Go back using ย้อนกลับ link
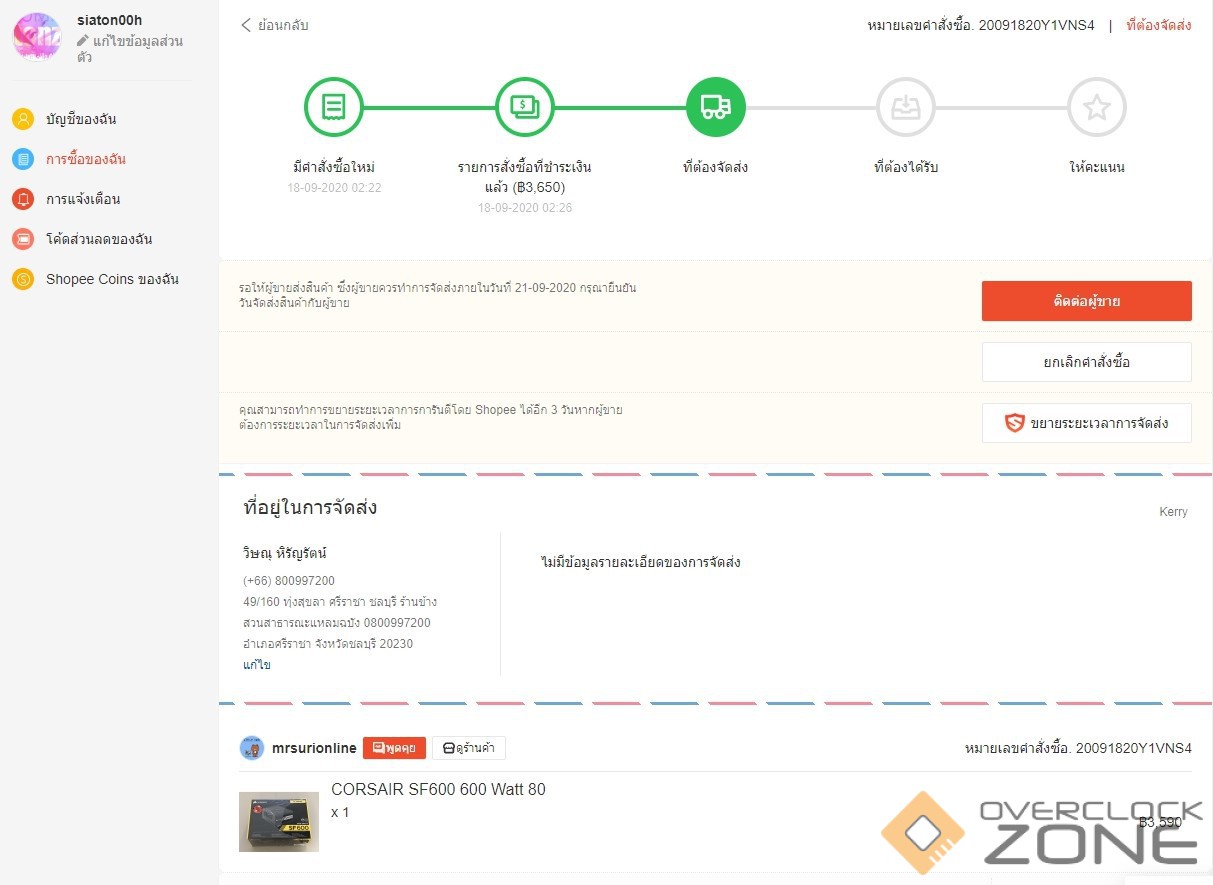 [275, 25]
